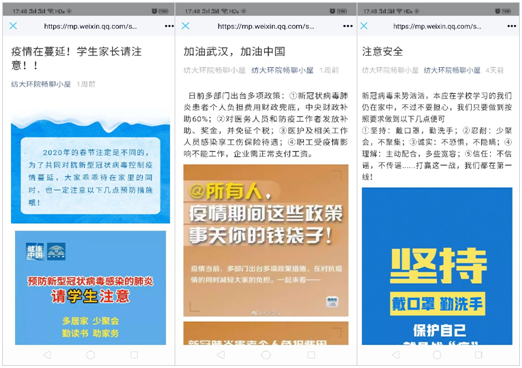Tap the back triangle on right phone
Viewport: 522px width, 368px height.
pyautogui.click(x=396, y=354)
